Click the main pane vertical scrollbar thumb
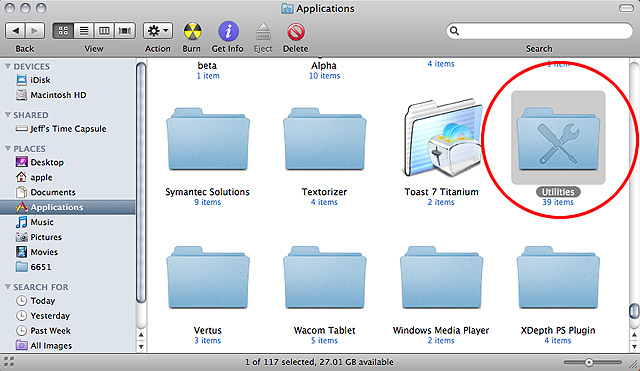Image resolution: width=640 pixels, height=371 pixels. click(634, 311)
